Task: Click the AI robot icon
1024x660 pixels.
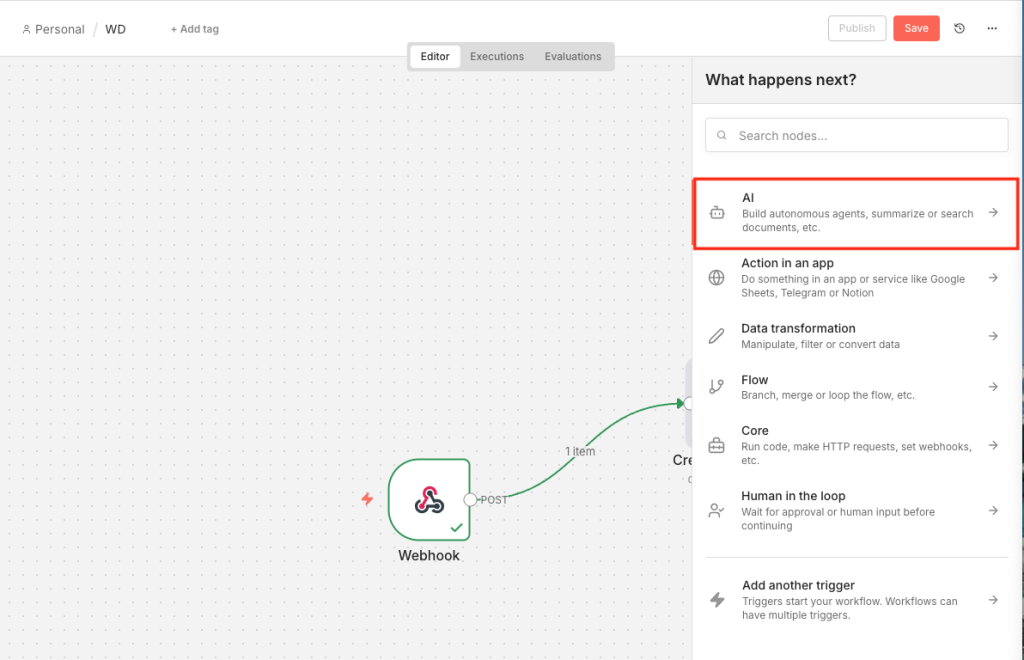Action: coord(717,212)
